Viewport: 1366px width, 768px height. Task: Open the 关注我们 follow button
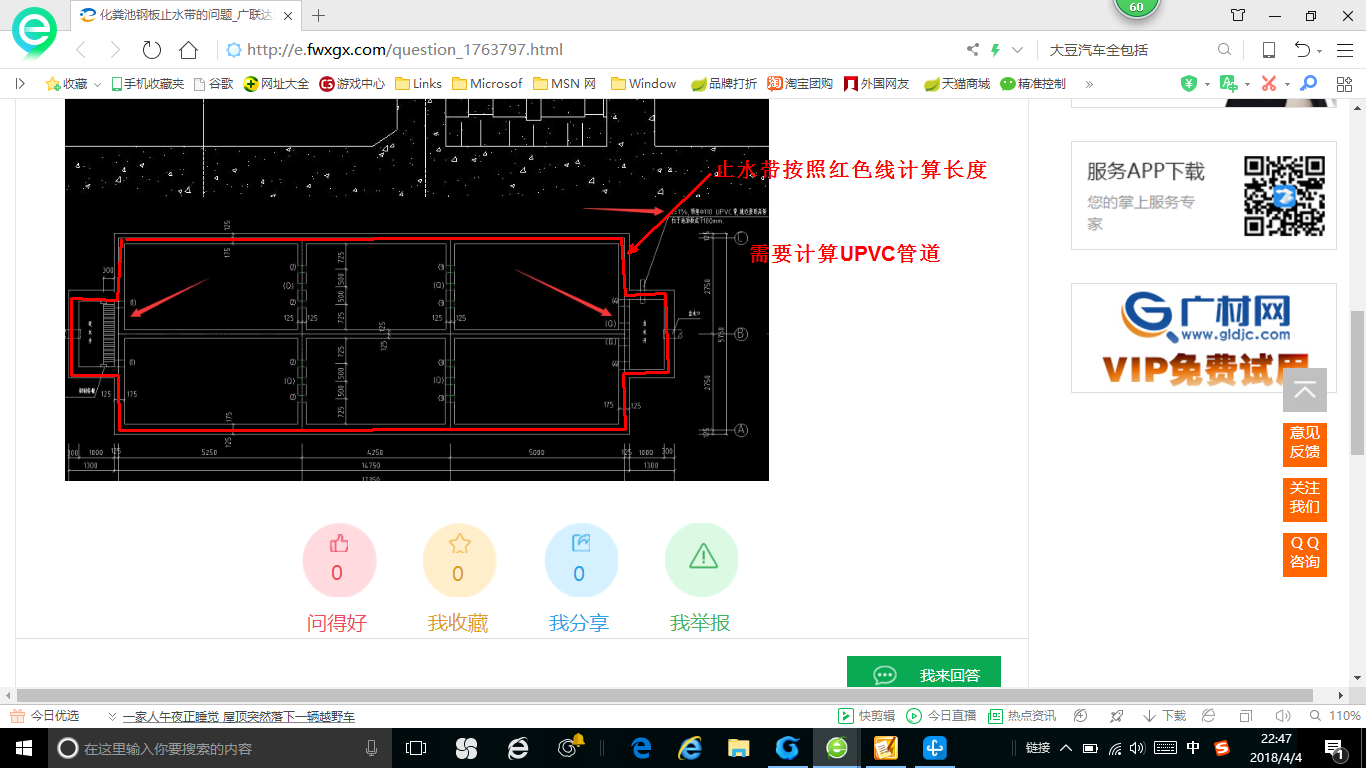pos(1305,499)
